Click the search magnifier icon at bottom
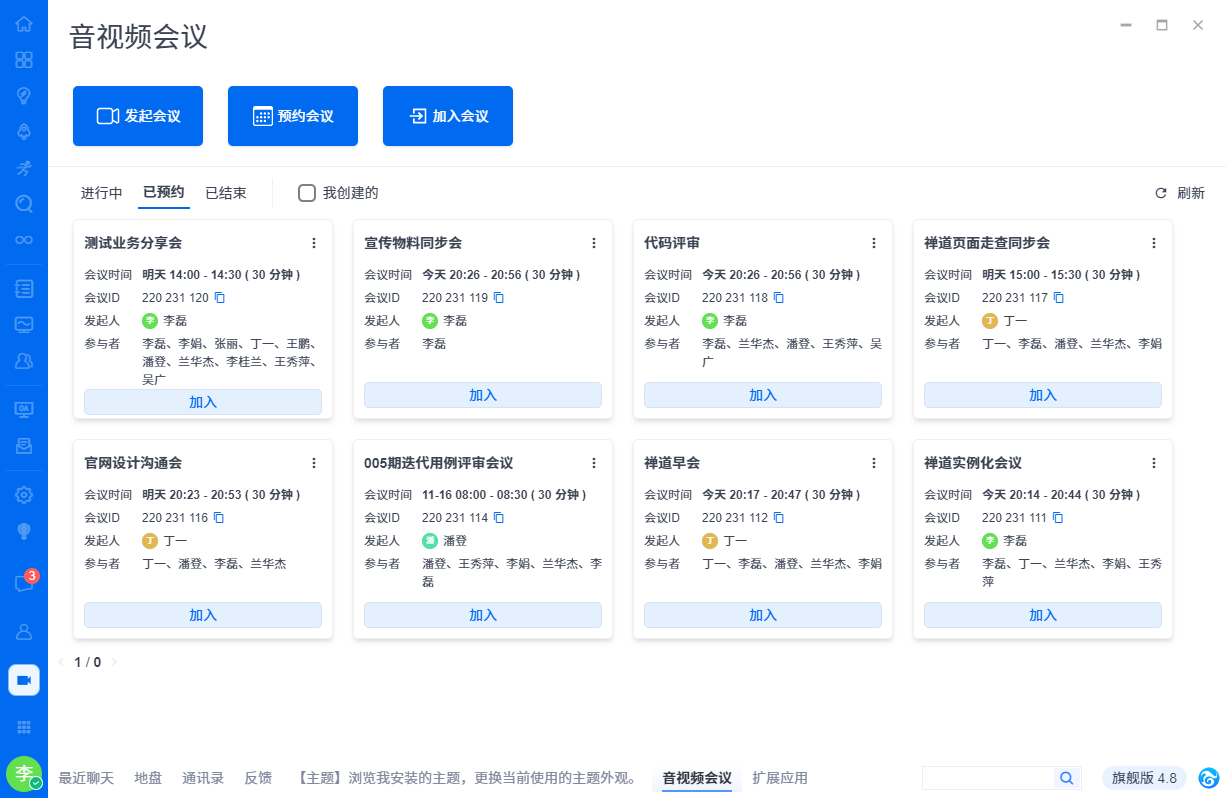The width and height of the screenshot is (1226, 798). [1067, 778]
